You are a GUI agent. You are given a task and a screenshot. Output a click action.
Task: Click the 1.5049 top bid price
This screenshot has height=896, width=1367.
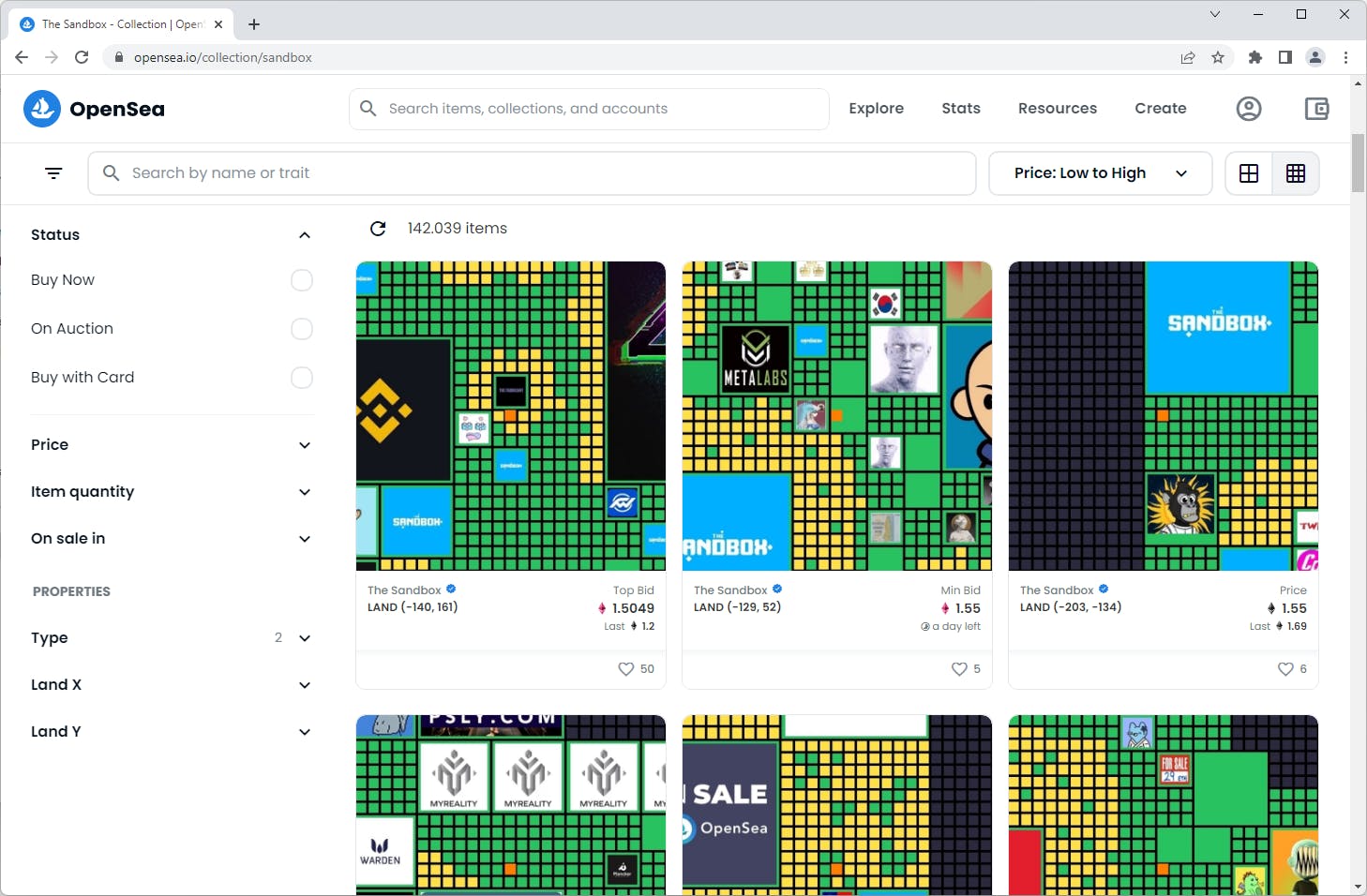point(633,608)
